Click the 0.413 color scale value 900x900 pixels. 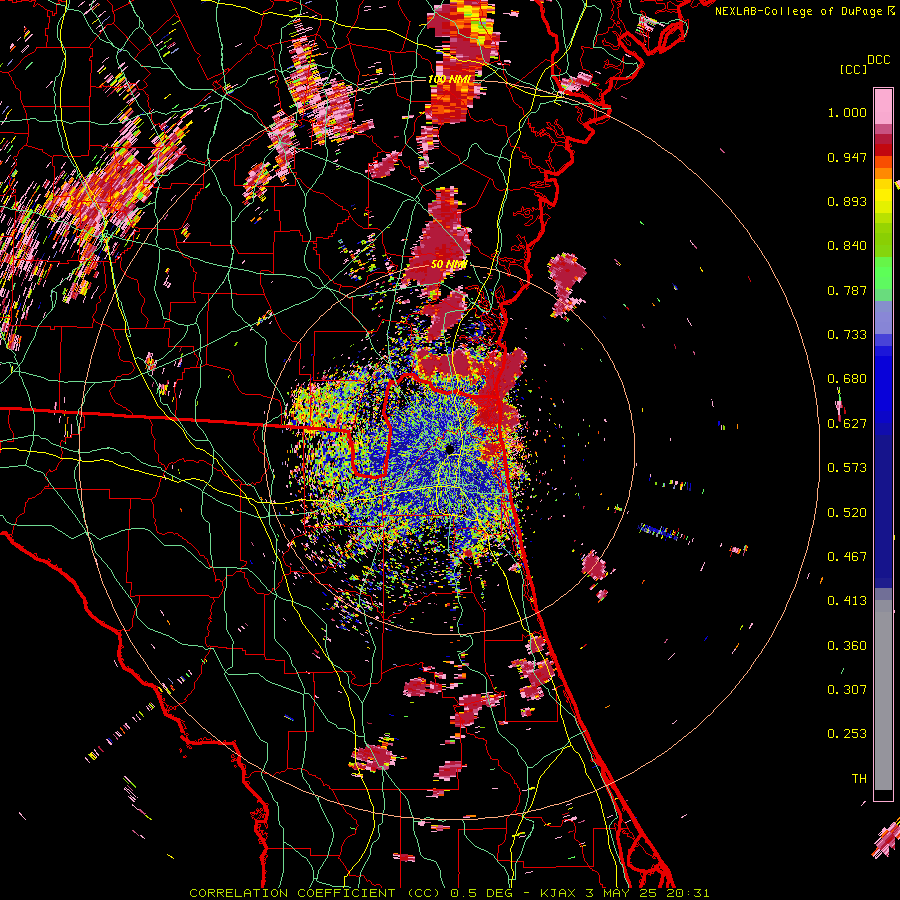[847, 601]
